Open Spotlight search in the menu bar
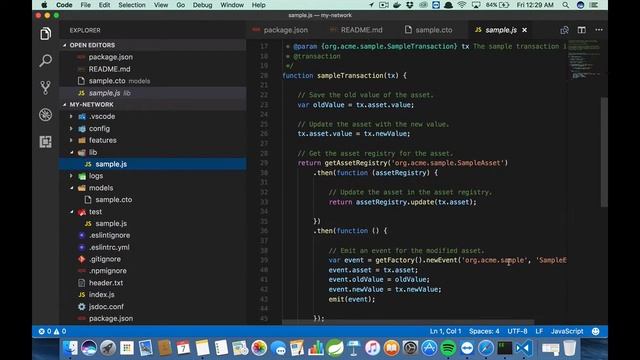The width and height of the screenshot is (640, 360). tap(565, 5)
